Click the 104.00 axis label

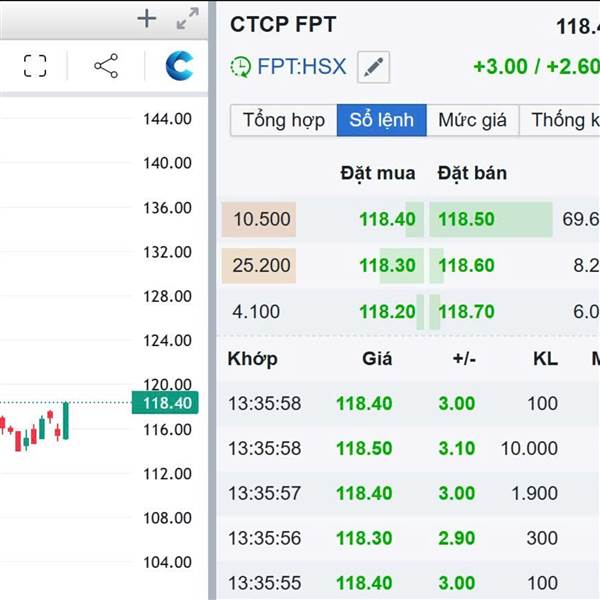click(x=167, y=562)
